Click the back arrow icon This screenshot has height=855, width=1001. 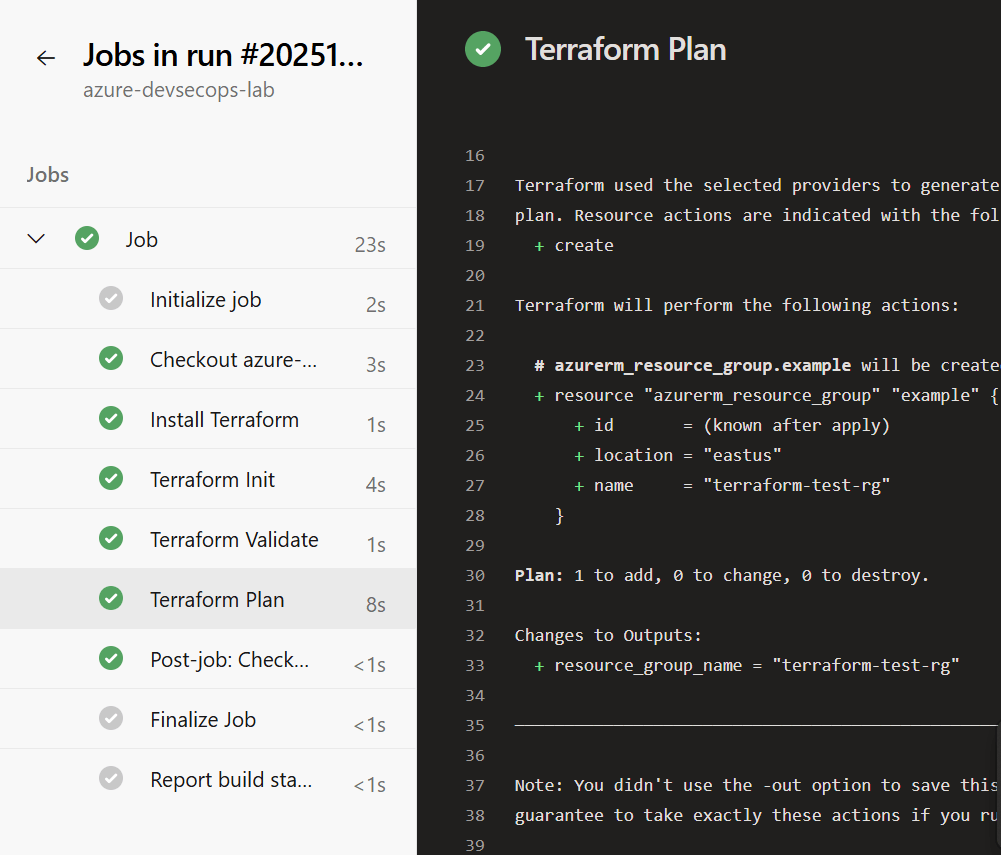[x=46, y=58]
